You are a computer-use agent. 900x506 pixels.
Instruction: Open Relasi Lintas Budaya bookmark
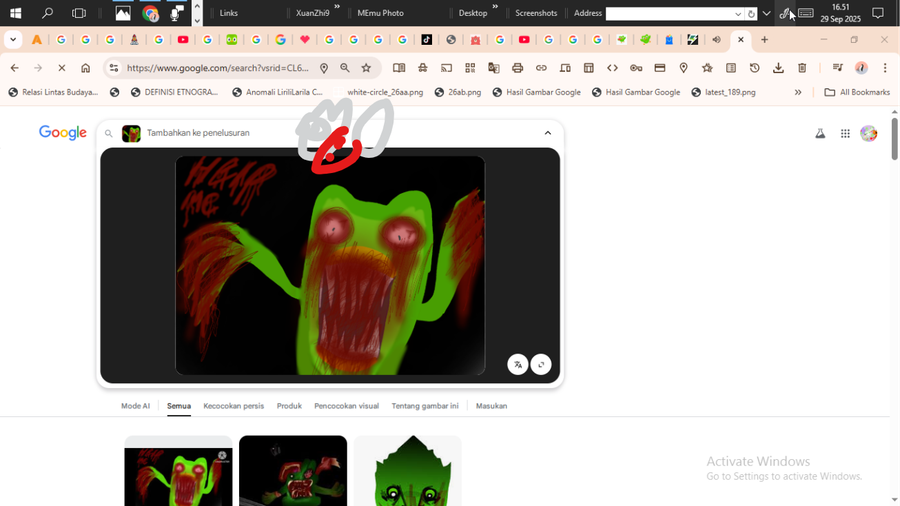coord(53,92)
